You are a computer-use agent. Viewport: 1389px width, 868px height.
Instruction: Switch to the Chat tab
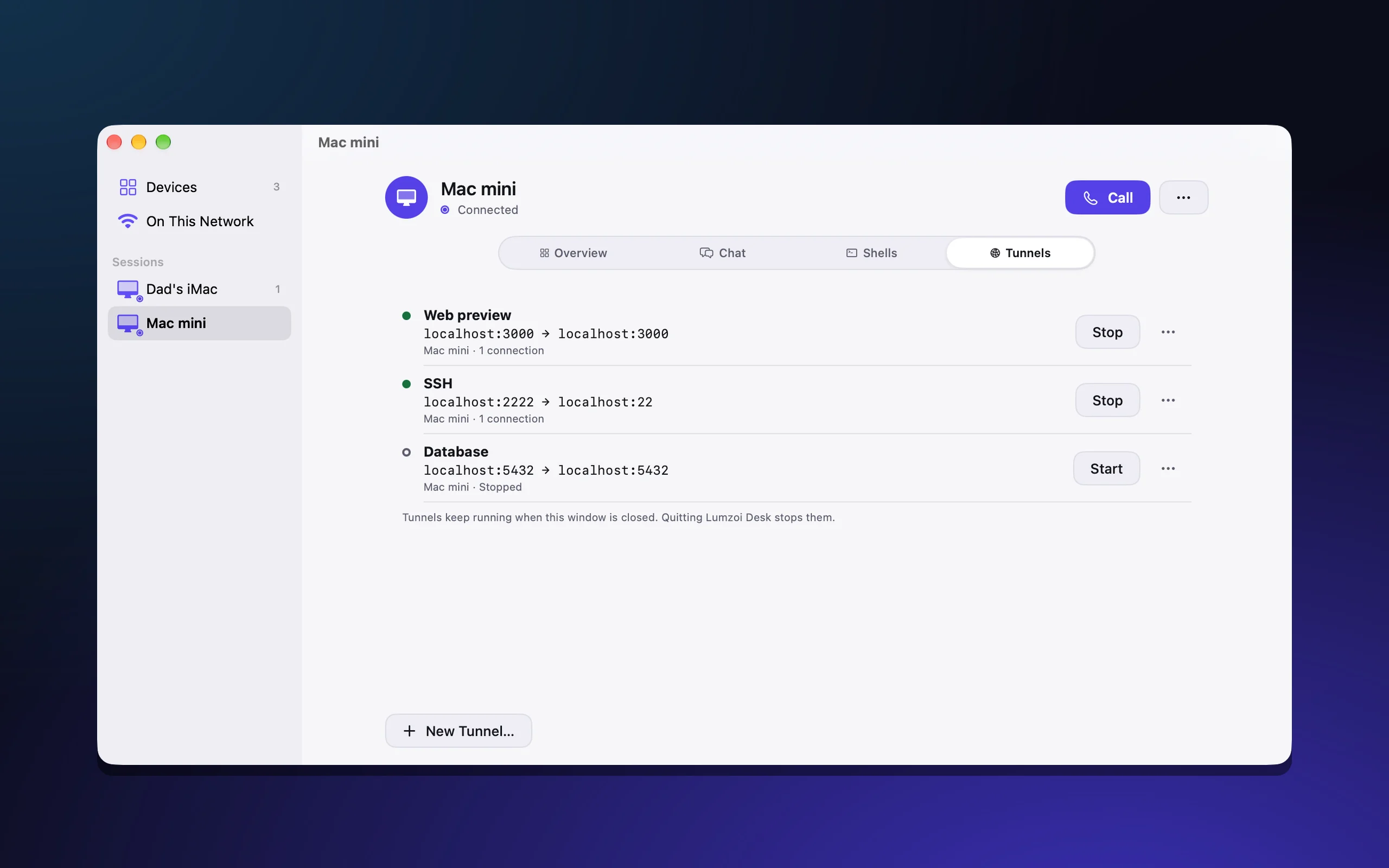tap(723, 253)
